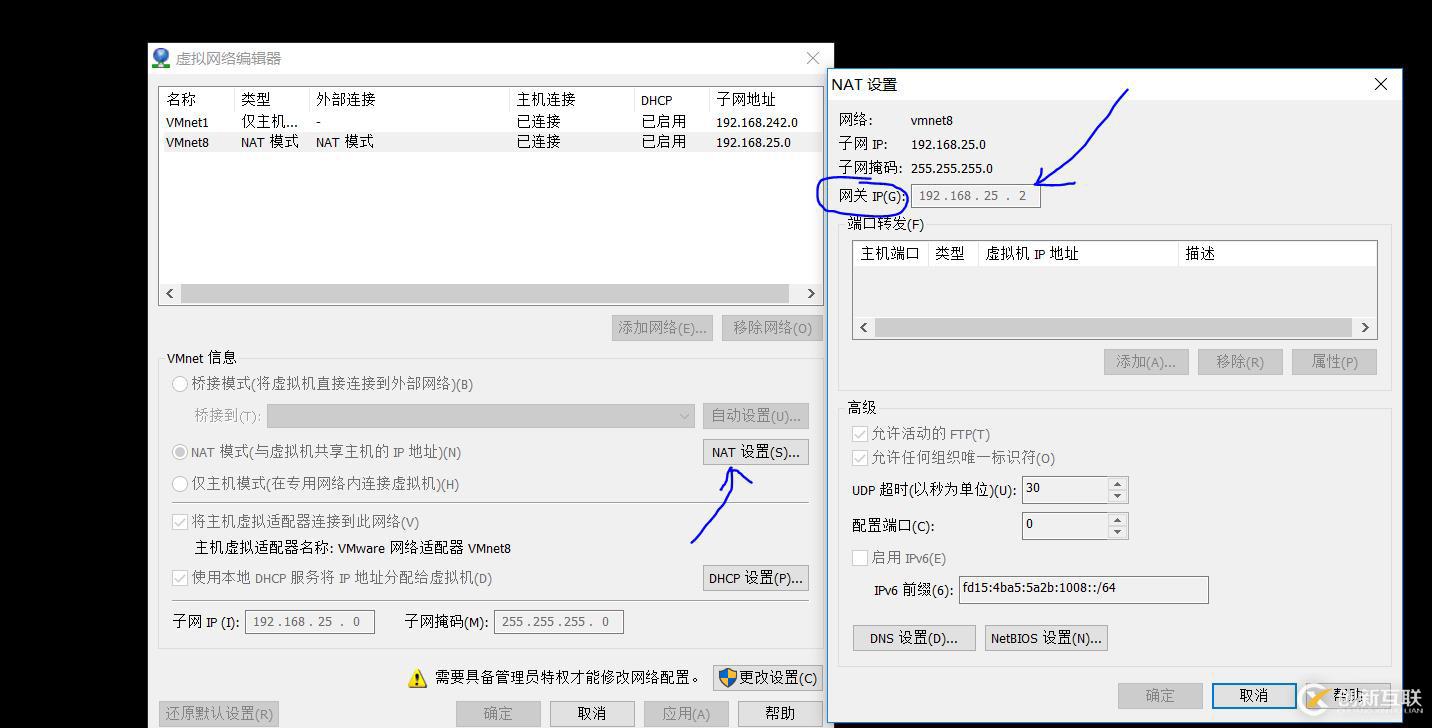Click the 还原默认设置(R) button

coord(219,714)
